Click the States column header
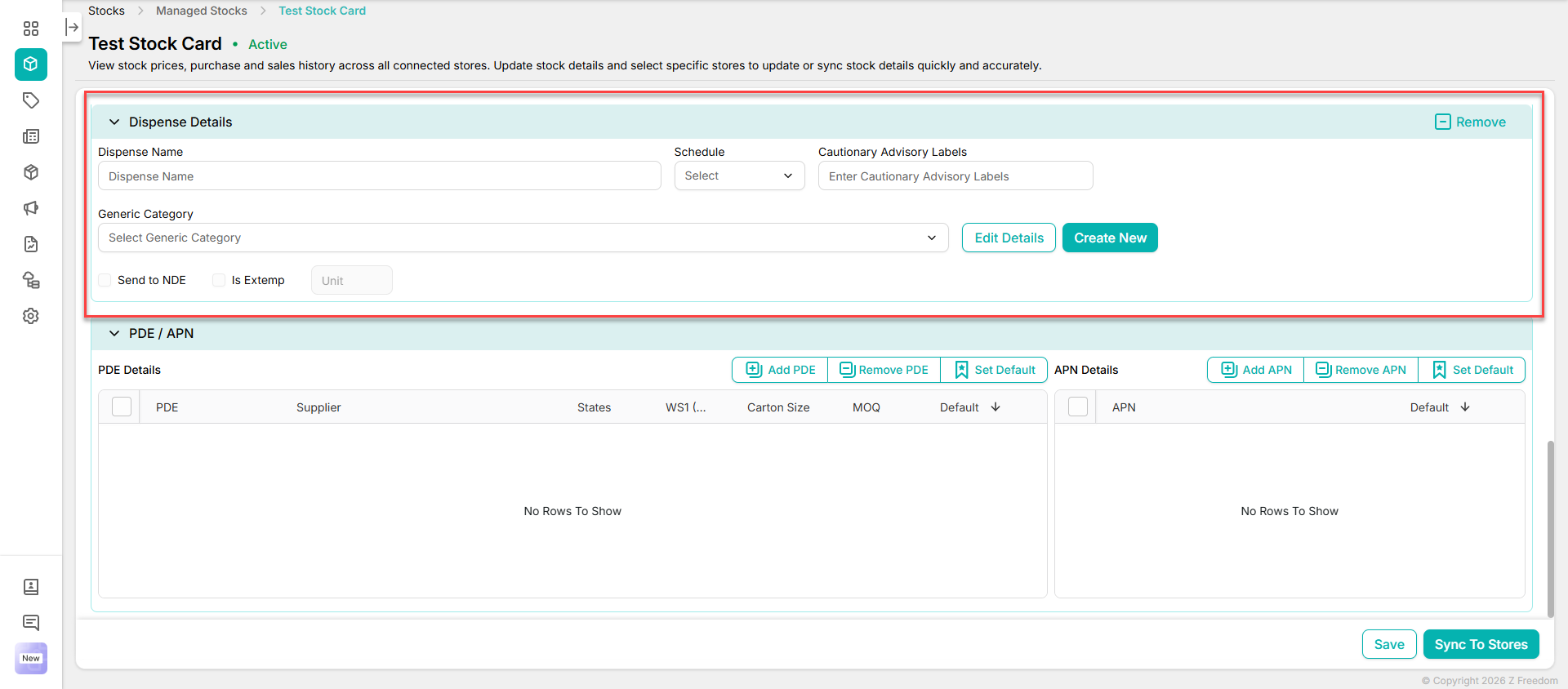Screen dimensions: 1568x689 coord(594,407)
